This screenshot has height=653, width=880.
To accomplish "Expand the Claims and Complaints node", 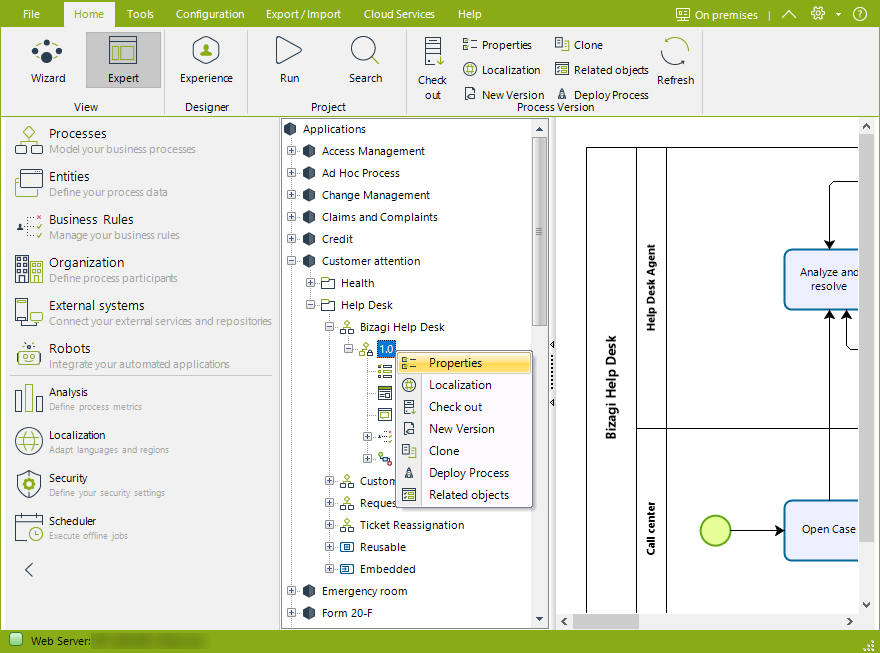I will point(291,217).
